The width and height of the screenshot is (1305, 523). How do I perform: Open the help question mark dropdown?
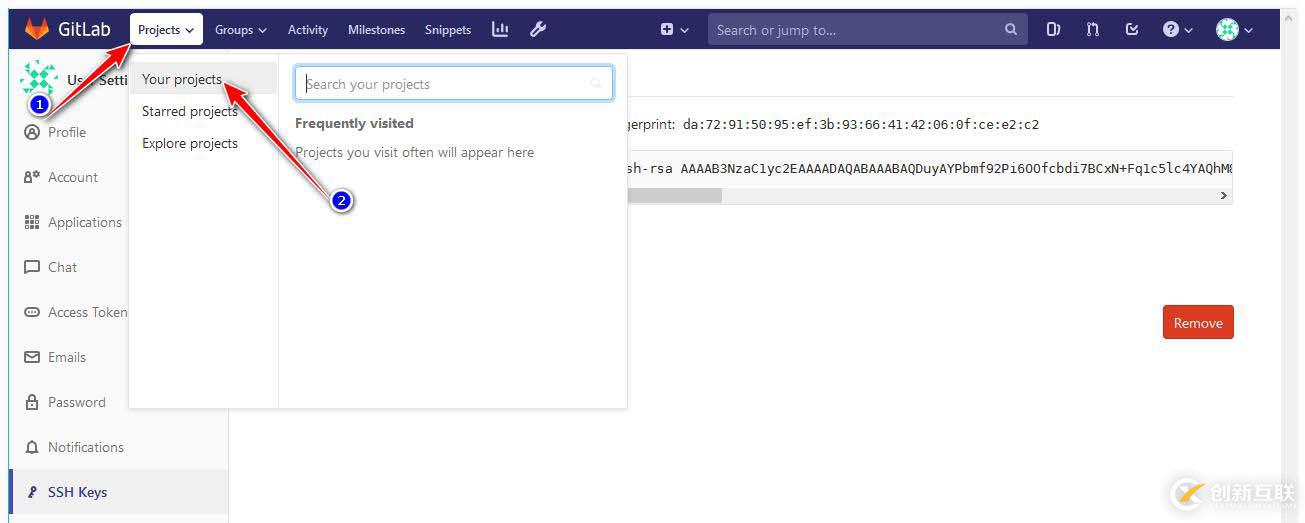coord(1177,29)
